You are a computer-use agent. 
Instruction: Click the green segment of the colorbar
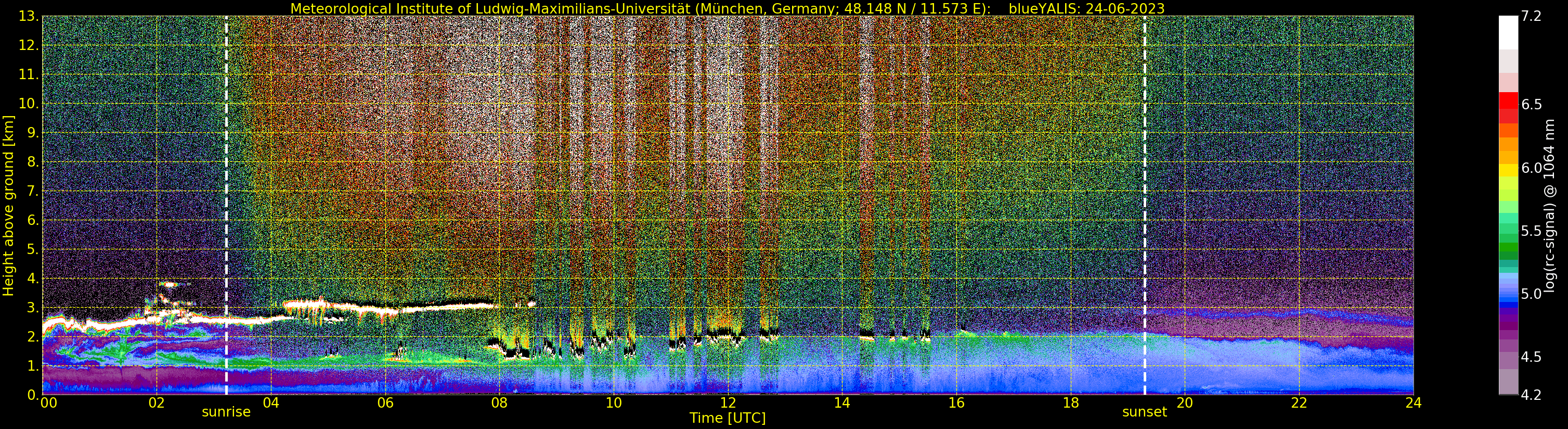(x=1508, y=247)
